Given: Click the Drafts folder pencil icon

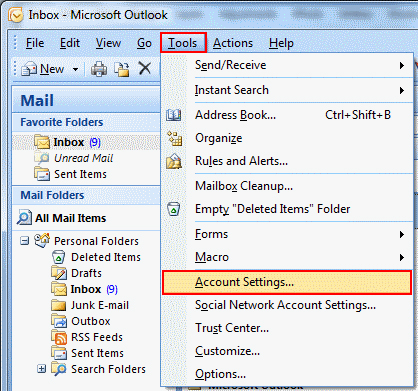Looking at the screenshot, I should [x=59, y=273].
